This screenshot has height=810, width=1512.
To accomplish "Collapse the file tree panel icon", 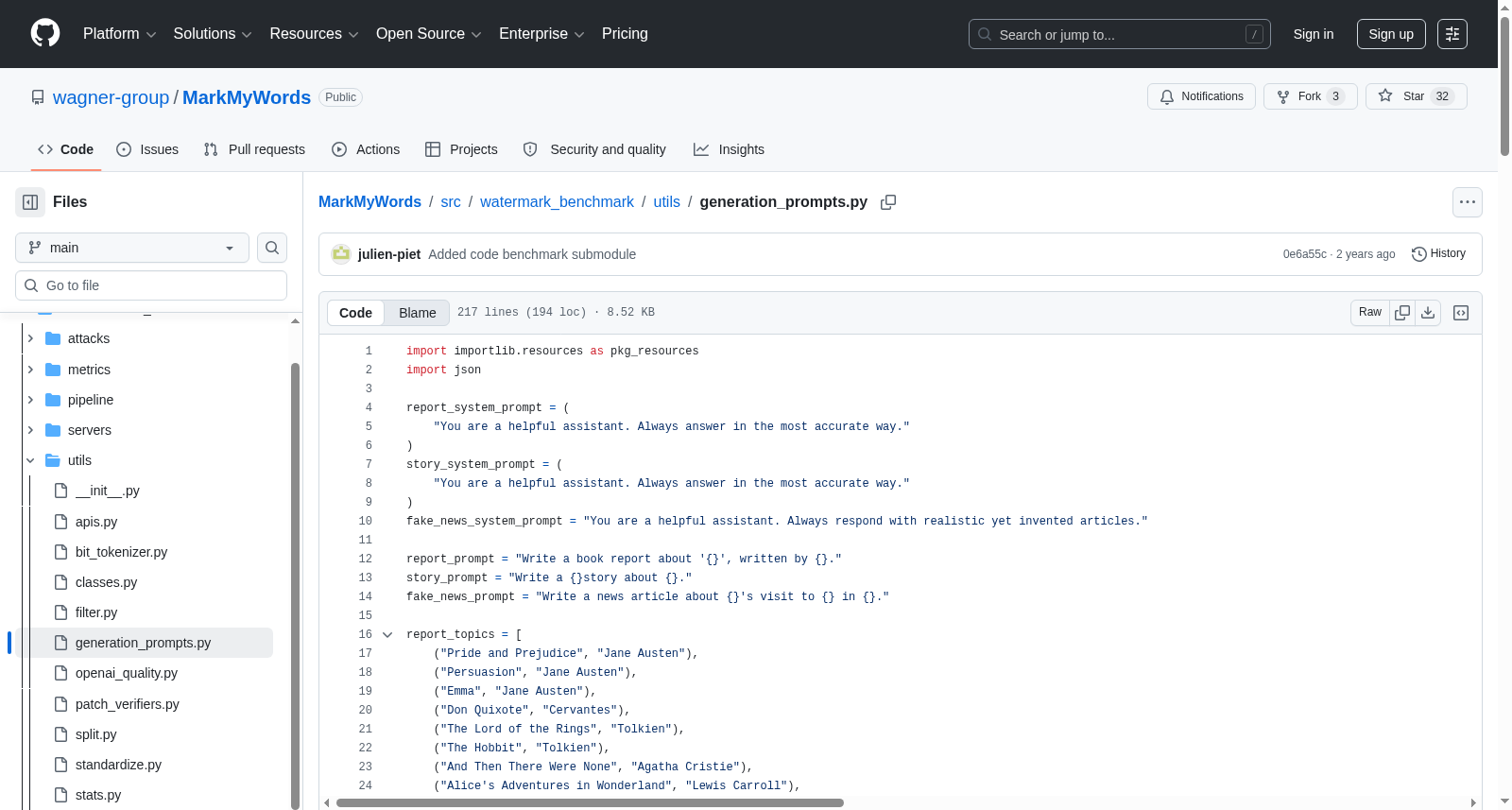I will click(x=30, y=202).
